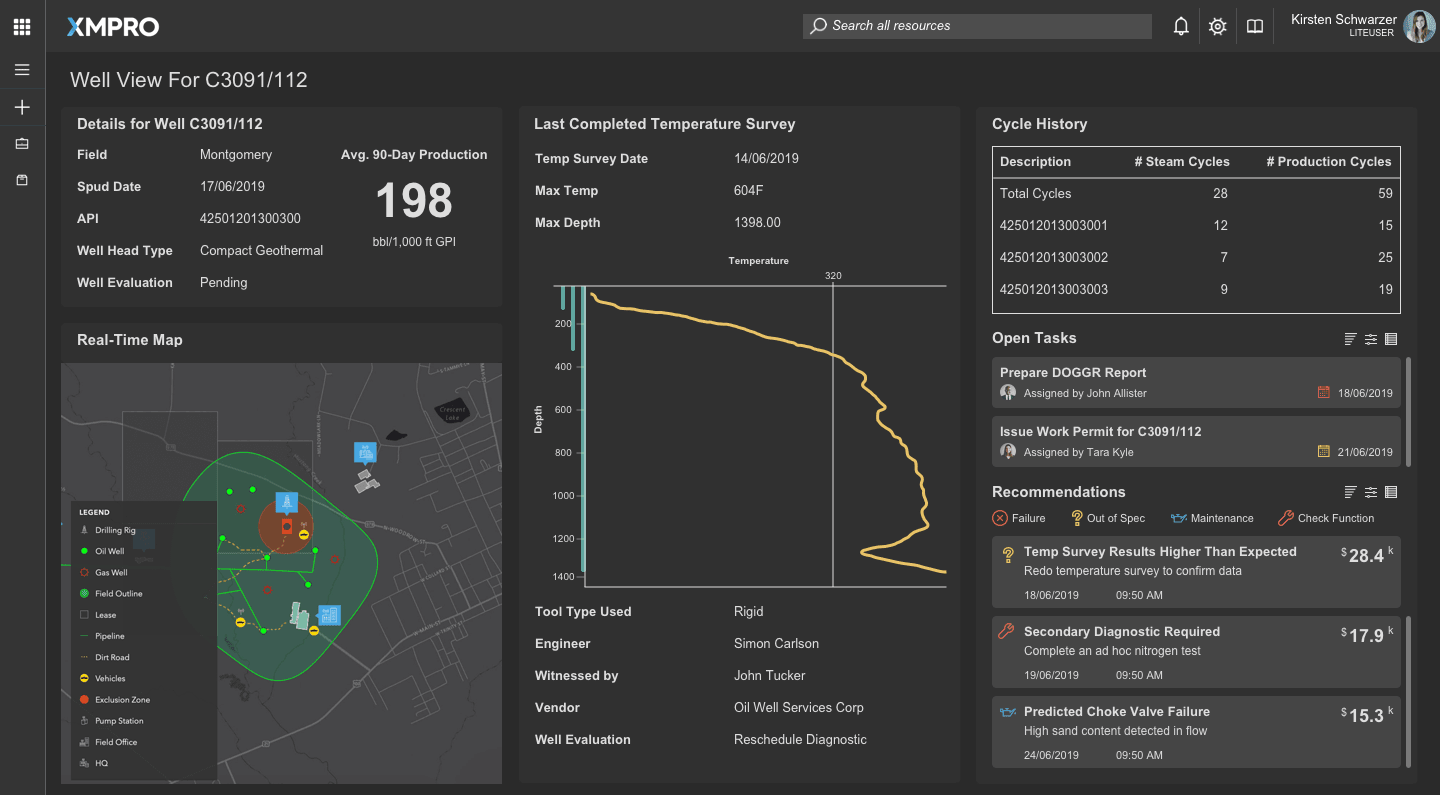
Task: Click the notifications bell icon
Action: [1181, 27]
